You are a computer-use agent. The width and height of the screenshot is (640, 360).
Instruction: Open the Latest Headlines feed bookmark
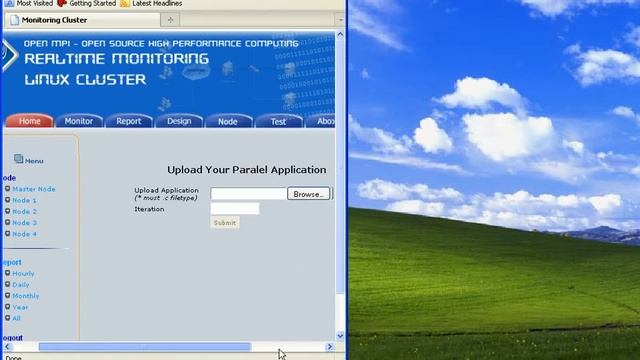pyautogui.click(x=151, y=3)
